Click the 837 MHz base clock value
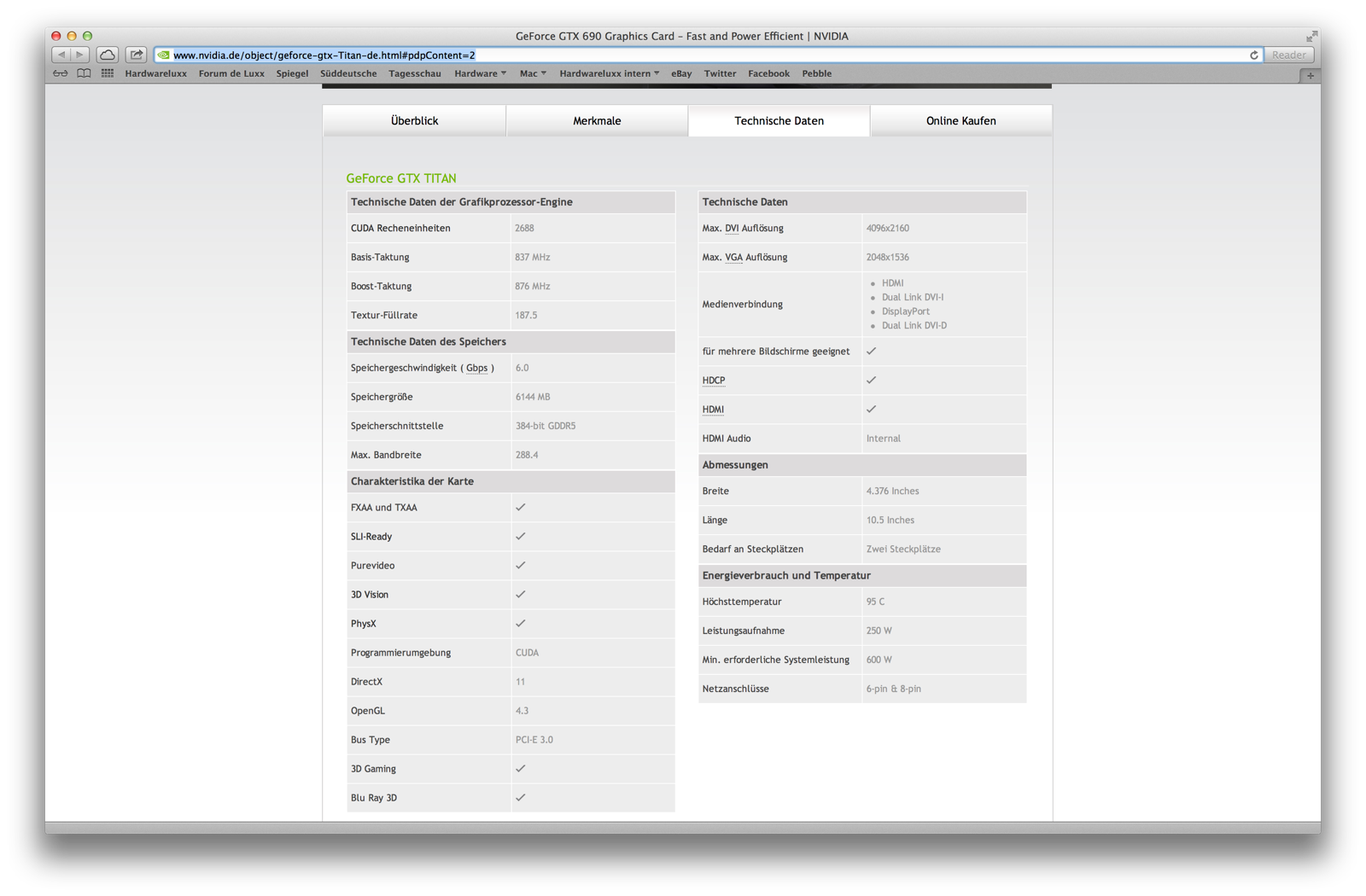Viewport: 1366px width, 896px height. click(533, 257)
